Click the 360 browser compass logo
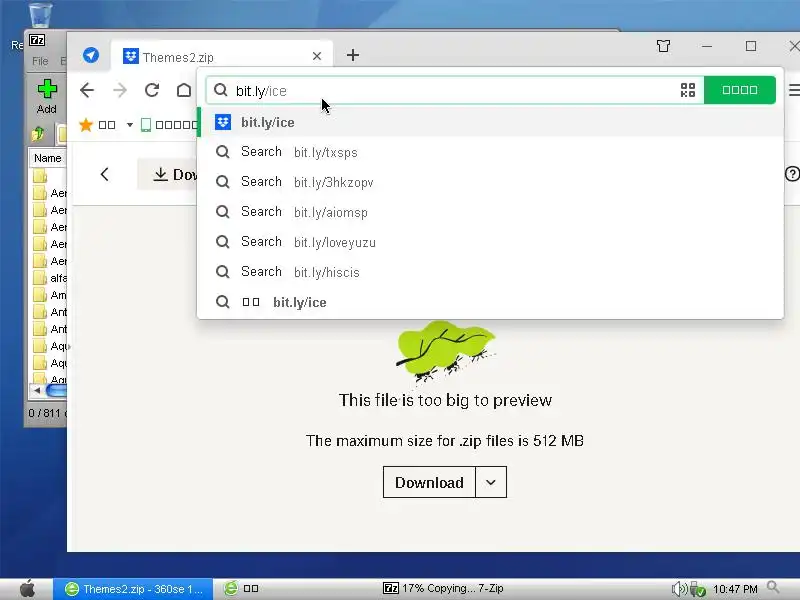Image resolution: width=800 pixels, height=600 pixels. [x=91, y=55]
